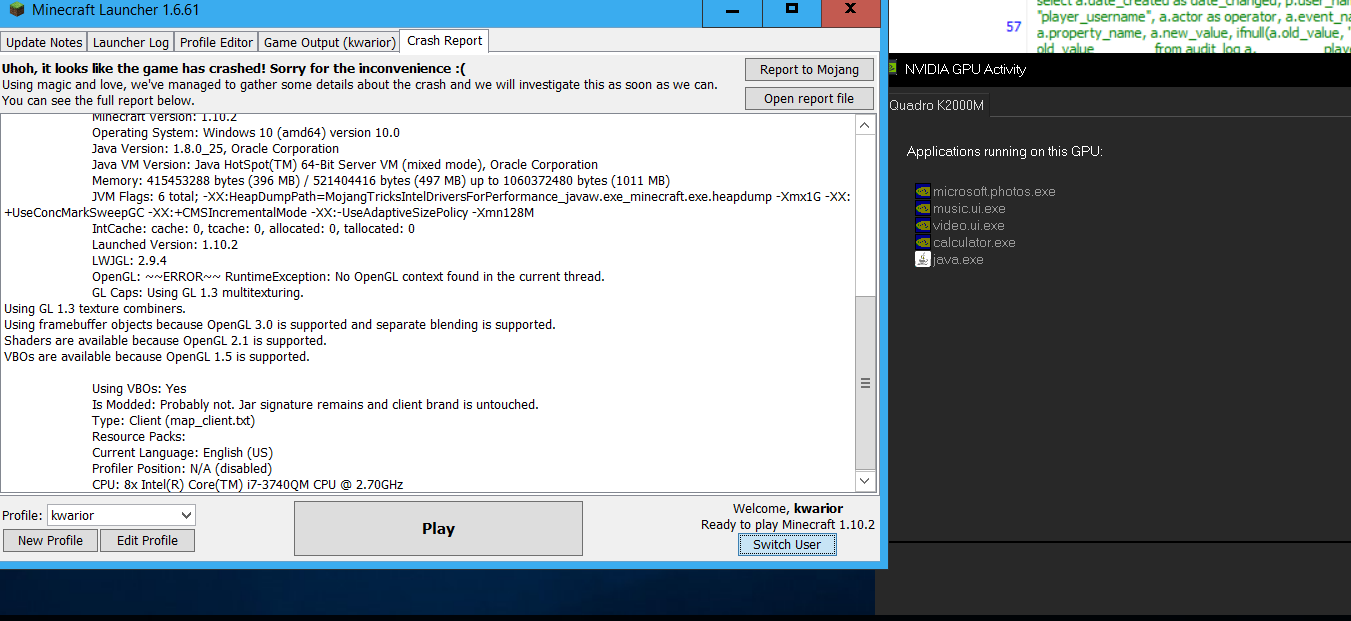Click the java.exe Java cup icon
1351x621 pixels.
click(x=923, y=259)
